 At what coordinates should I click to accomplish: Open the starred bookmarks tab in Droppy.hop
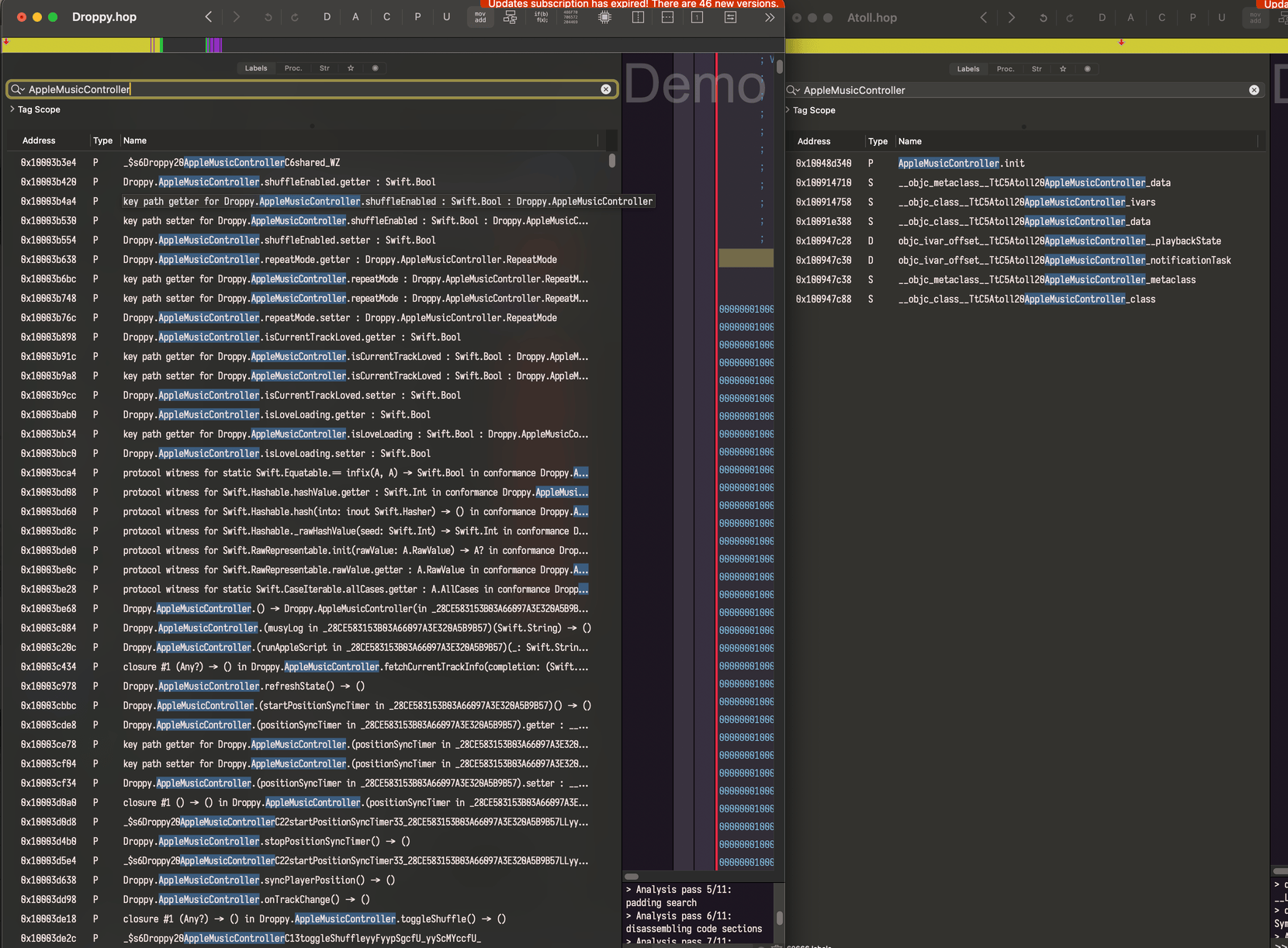351,68
